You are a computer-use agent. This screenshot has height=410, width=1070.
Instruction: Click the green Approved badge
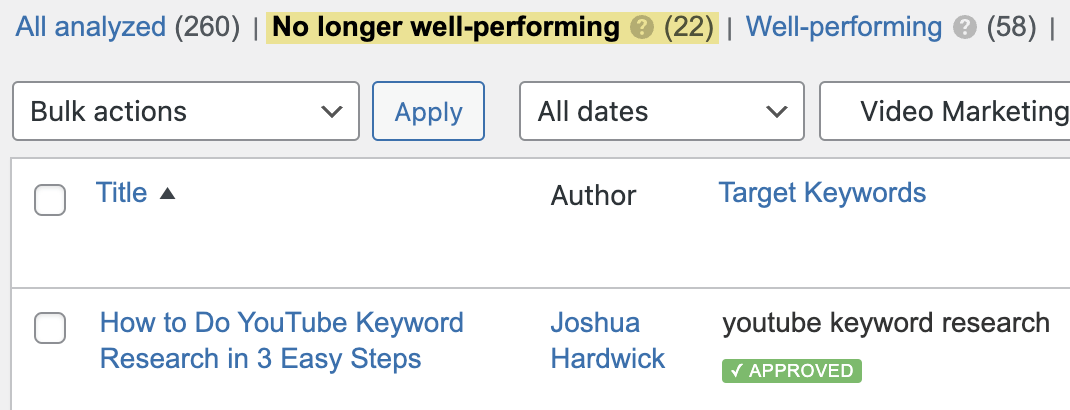point(791,372)
